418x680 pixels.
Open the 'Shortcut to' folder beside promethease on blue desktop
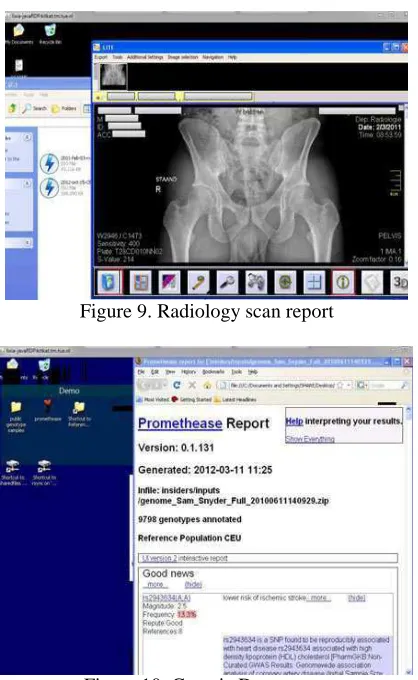(x=79, y=414)
